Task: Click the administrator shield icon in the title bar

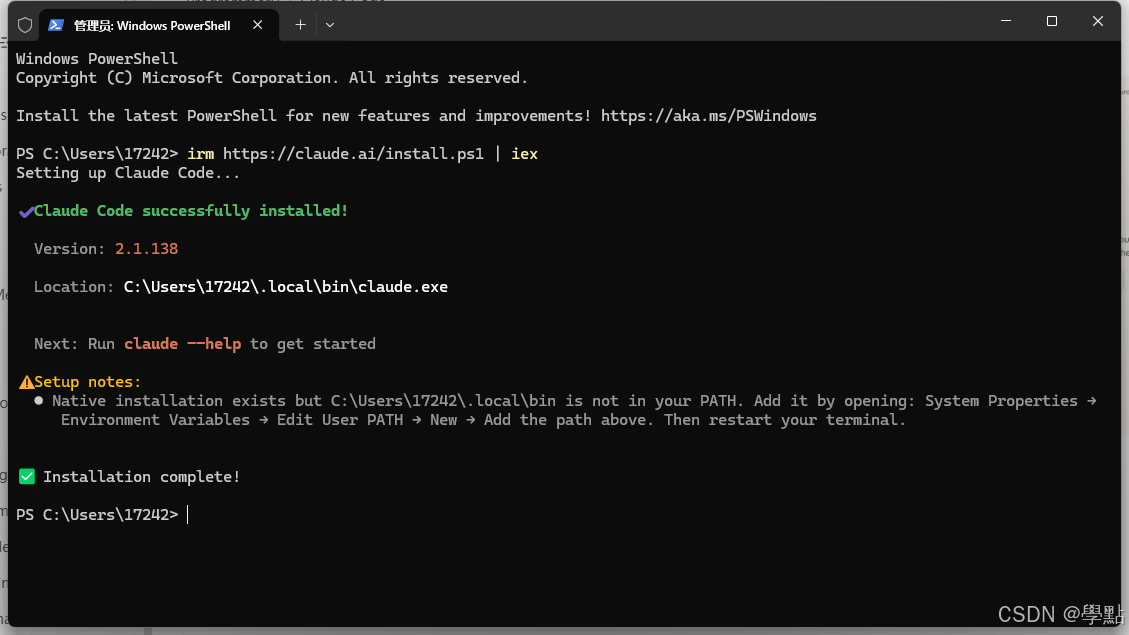Action: (25, 25)
